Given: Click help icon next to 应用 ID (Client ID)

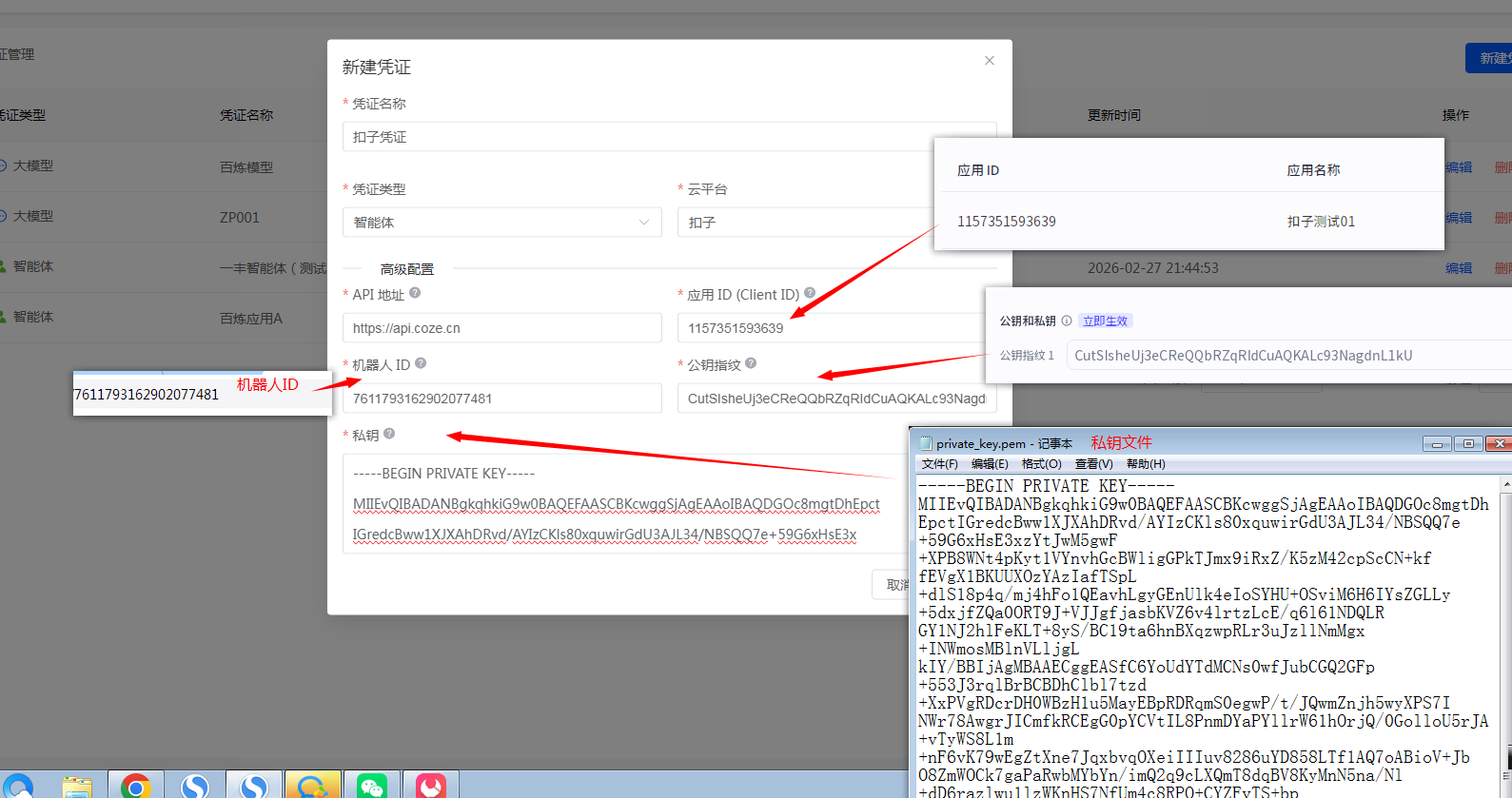Looking at the screenshot, I should (x=810, y=294).
